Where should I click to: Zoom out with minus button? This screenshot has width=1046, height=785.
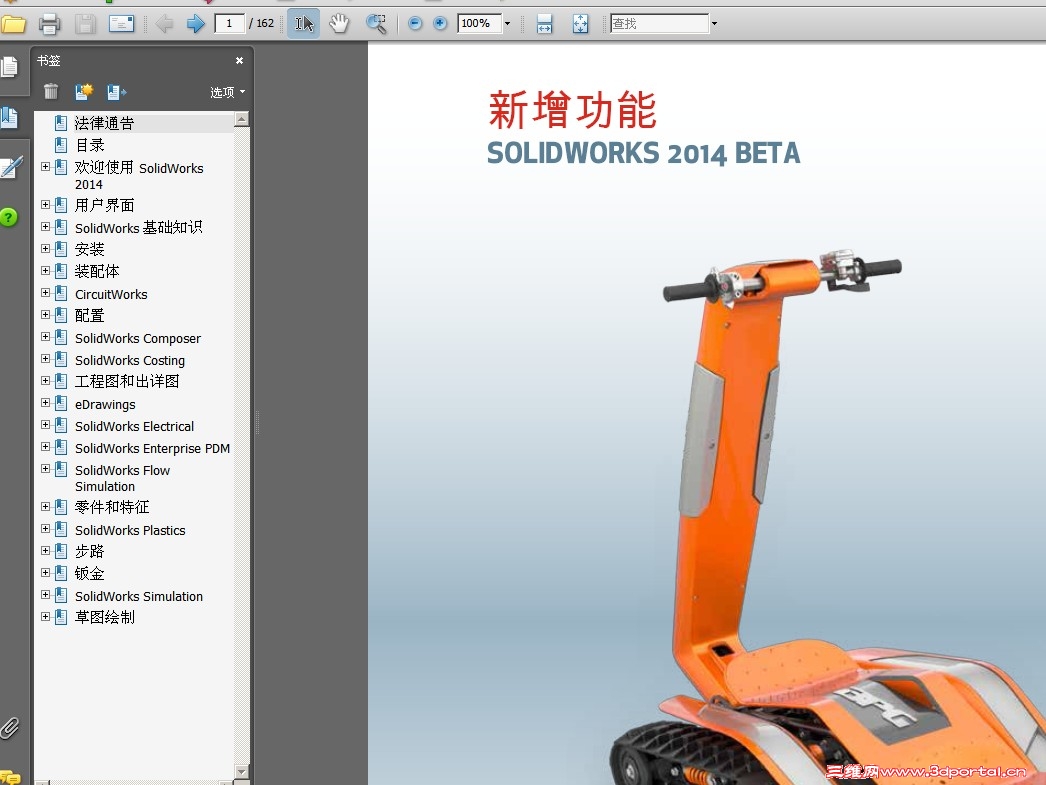point(415,23)
